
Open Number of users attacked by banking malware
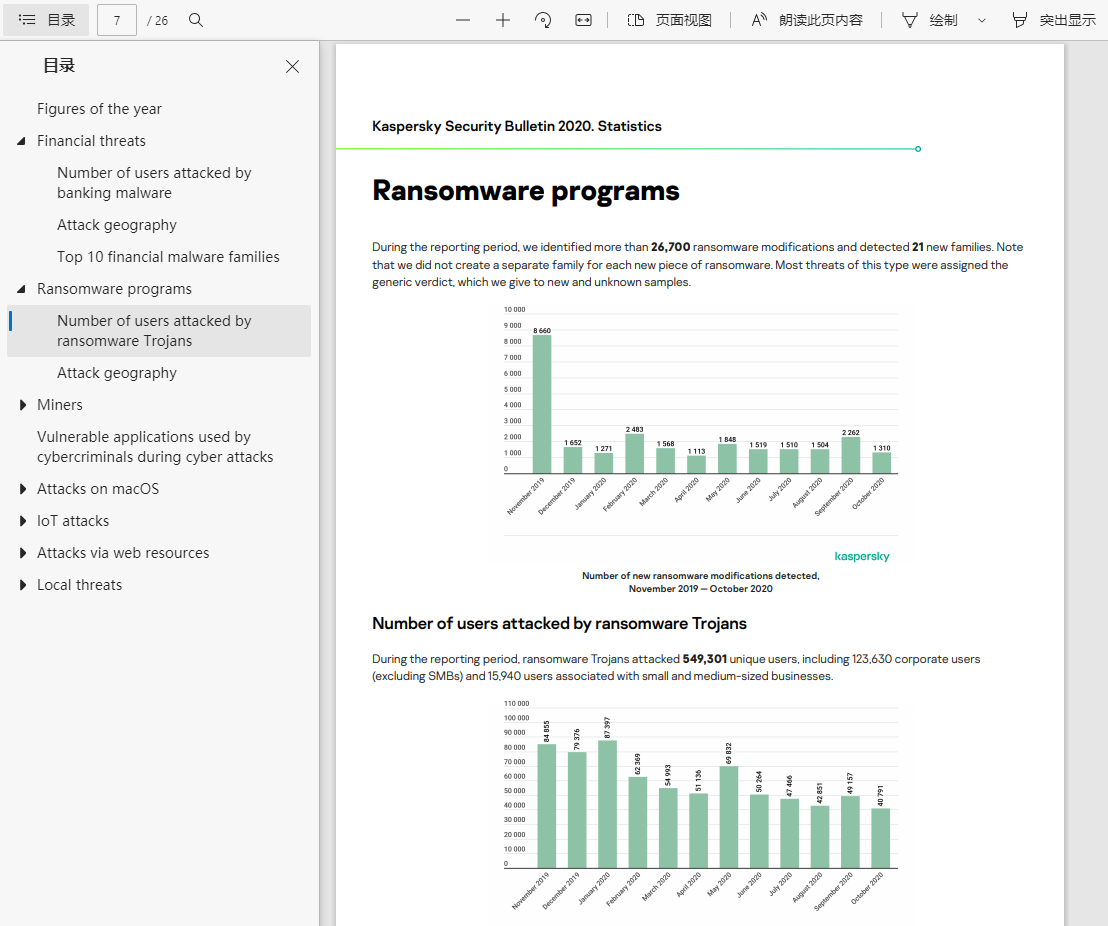[x=154, y=182]
